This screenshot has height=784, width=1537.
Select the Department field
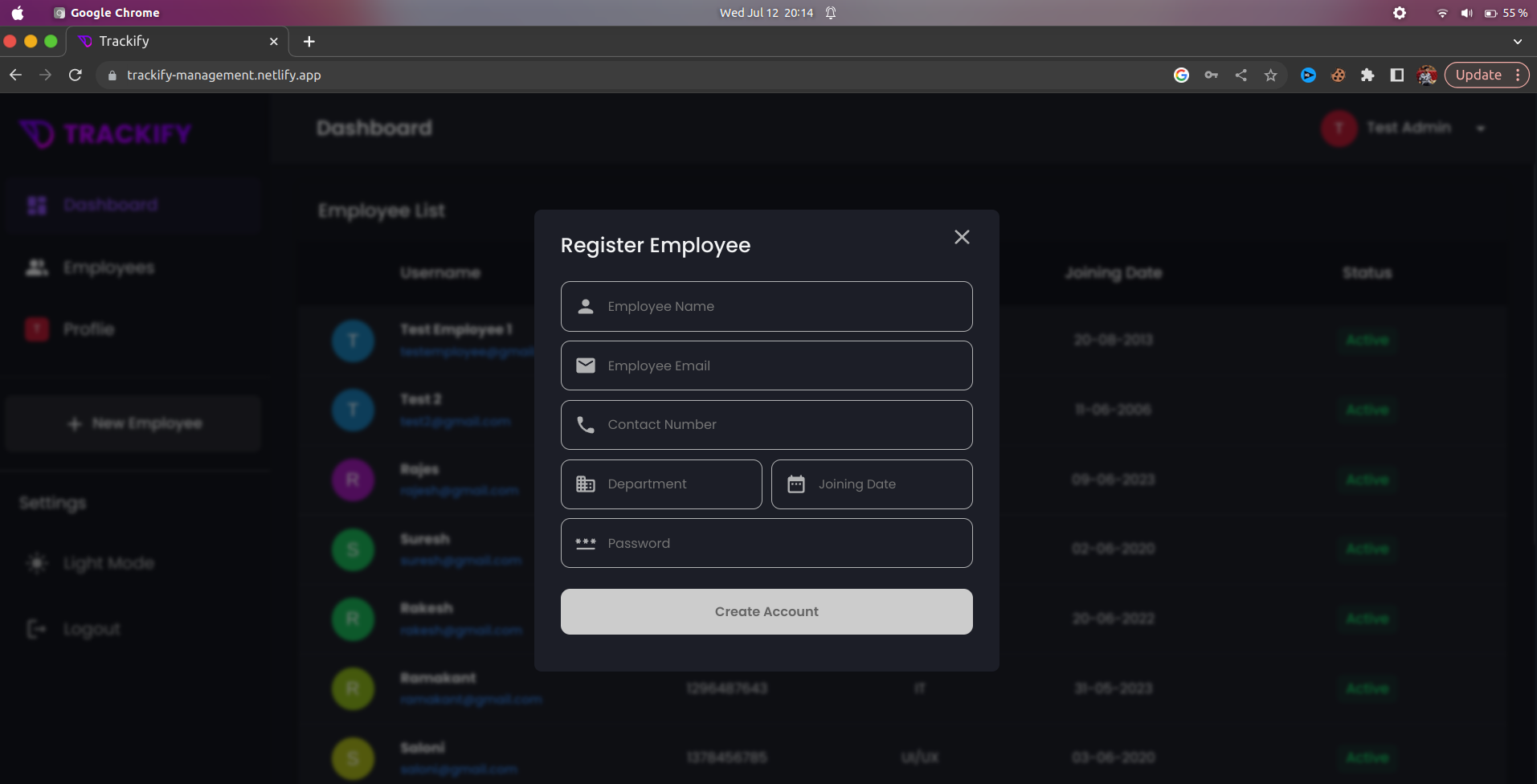(x=661, y=484)
